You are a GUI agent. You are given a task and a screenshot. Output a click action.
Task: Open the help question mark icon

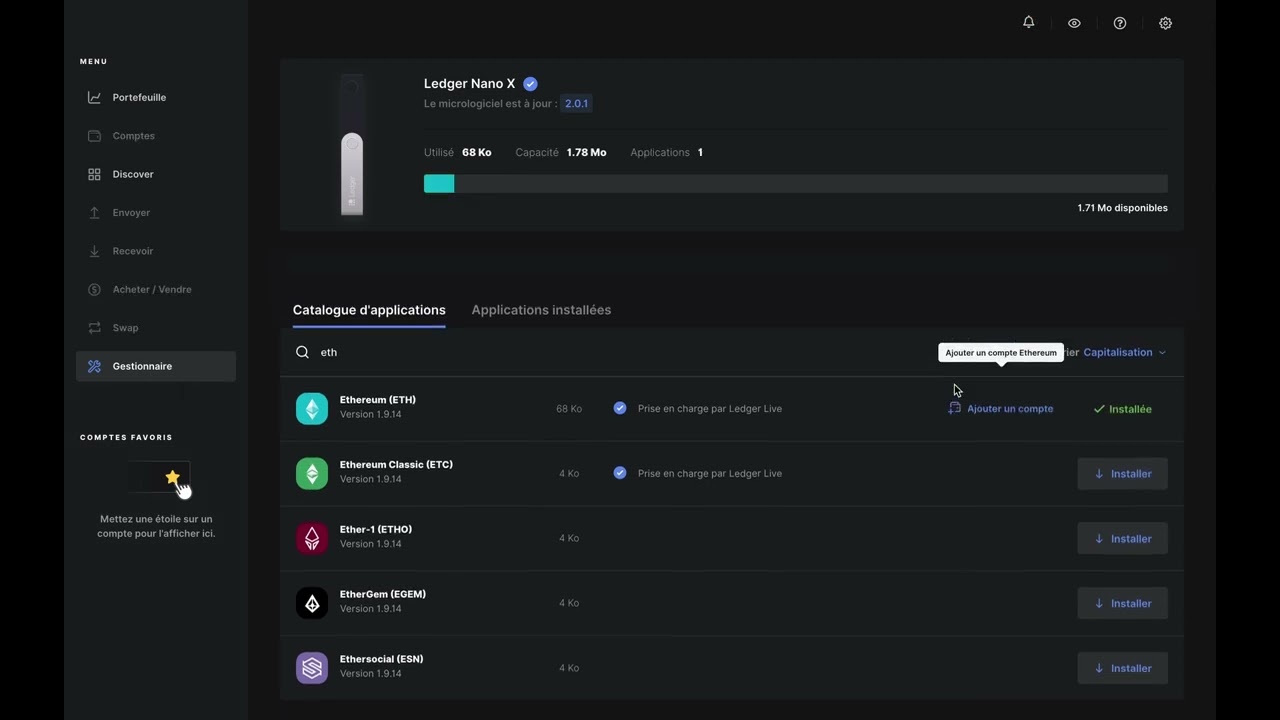pyautogui.click(x=1120, y=23)
